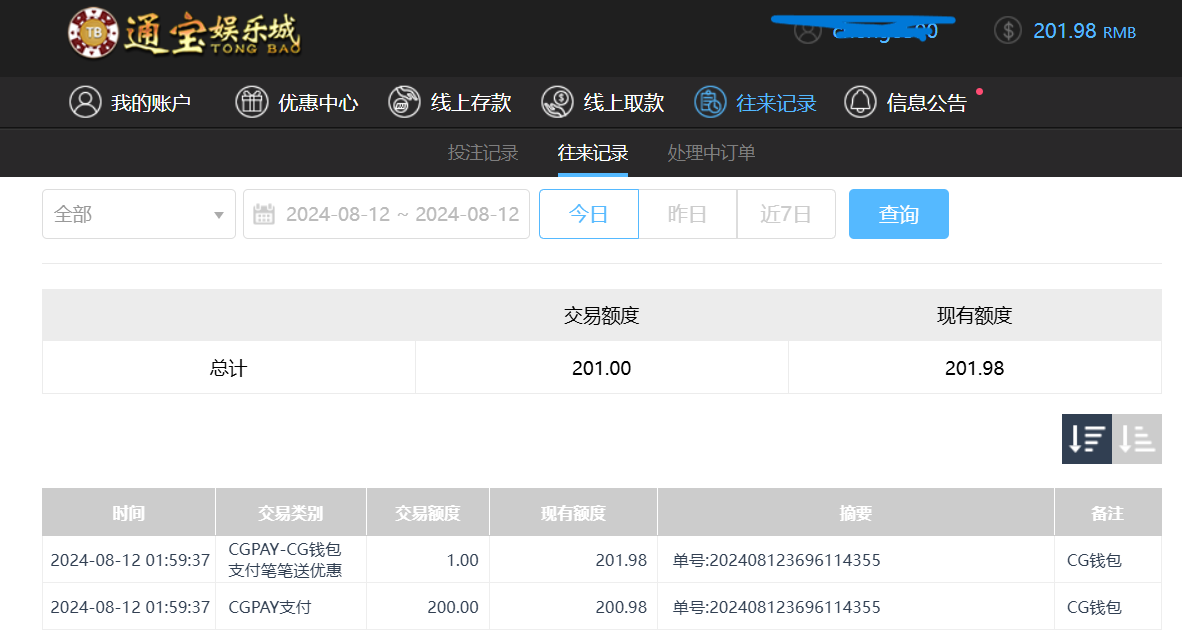Click the calendar icon in date field
The image size is (1182, 644).
(x=264, y=214)
